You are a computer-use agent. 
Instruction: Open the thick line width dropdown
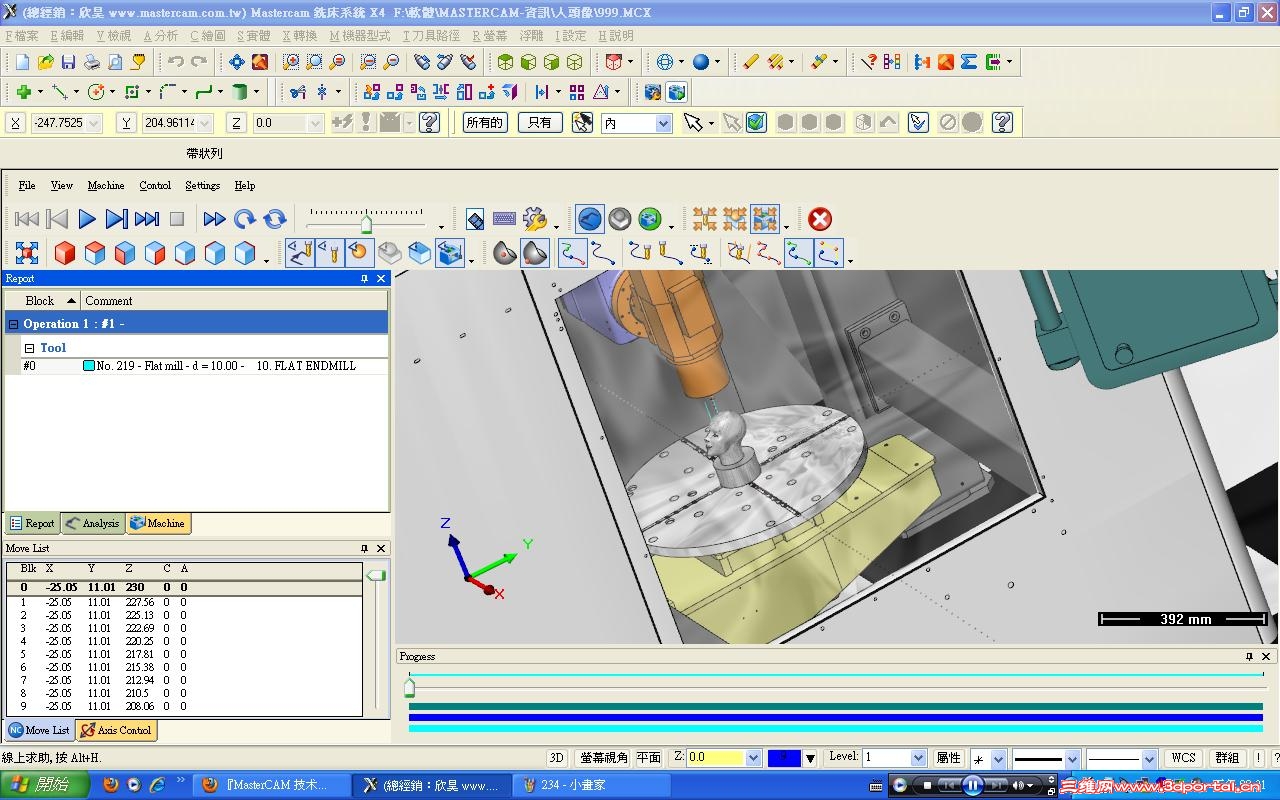1072,759
